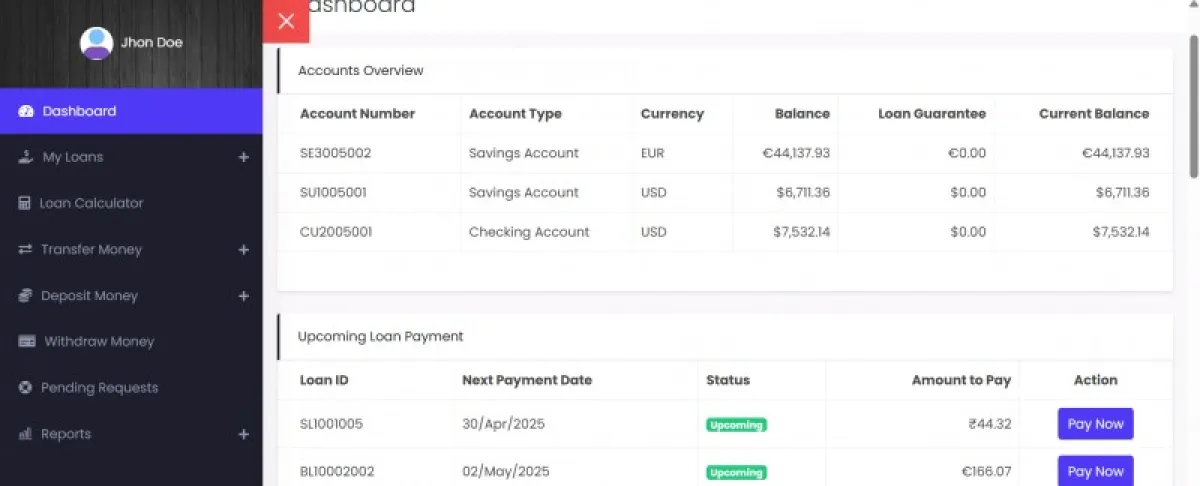
Task: Click the Account Type column header
Action: tap(515, 114)
